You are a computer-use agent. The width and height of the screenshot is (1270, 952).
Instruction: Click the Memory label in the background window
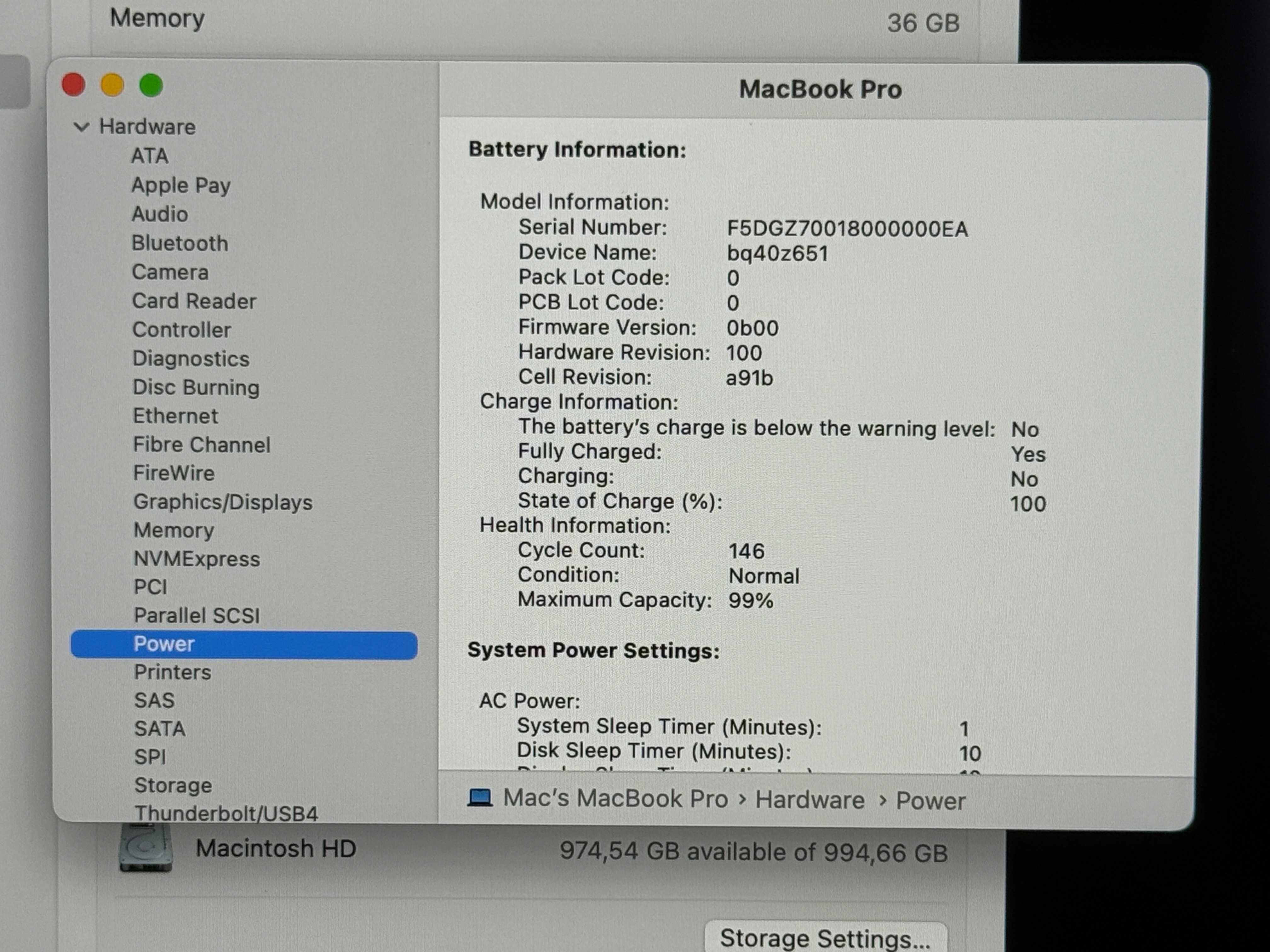point(157,19)
